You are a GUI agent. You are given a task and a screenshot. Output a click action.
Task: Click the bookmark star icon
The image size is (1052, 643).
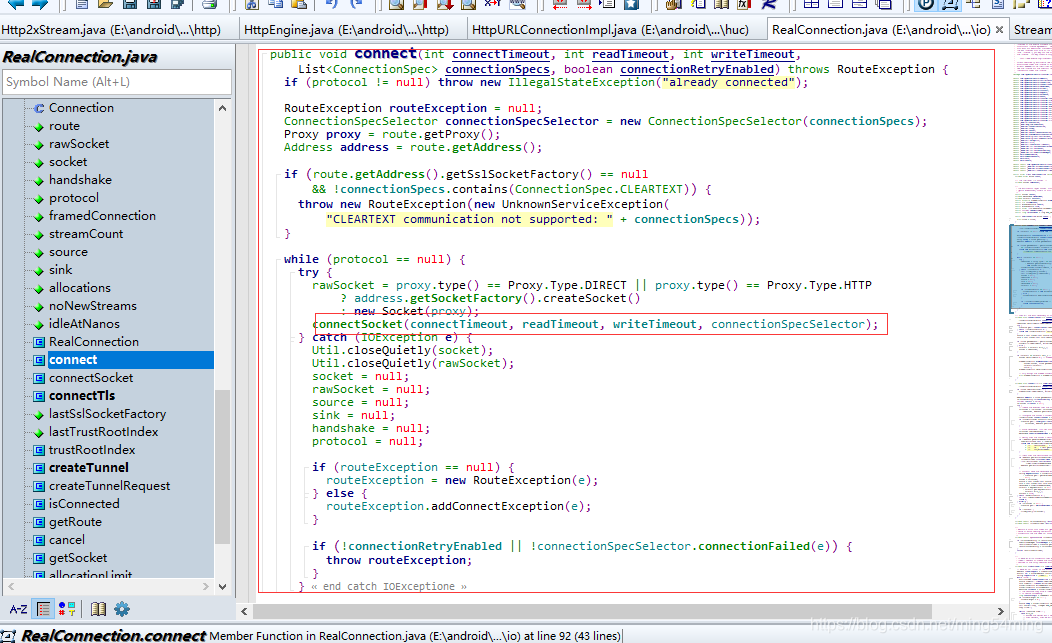coord(631,4)
